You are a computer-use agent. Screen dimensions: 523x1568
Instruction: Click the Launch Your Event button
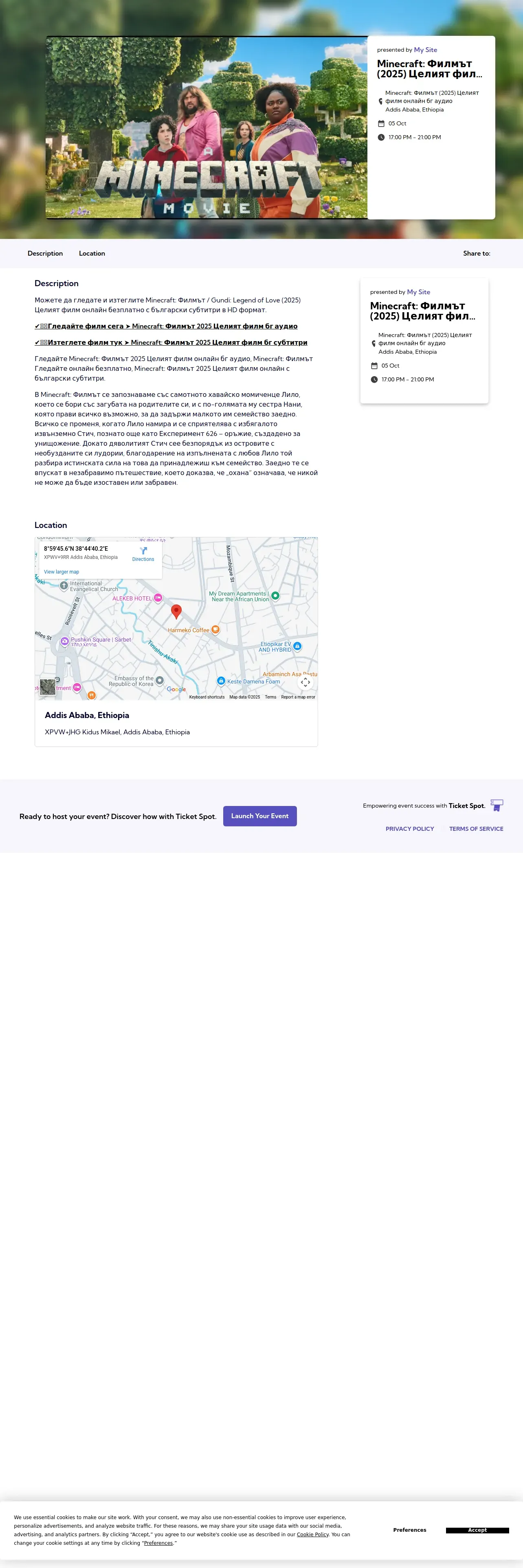[260, 816]
